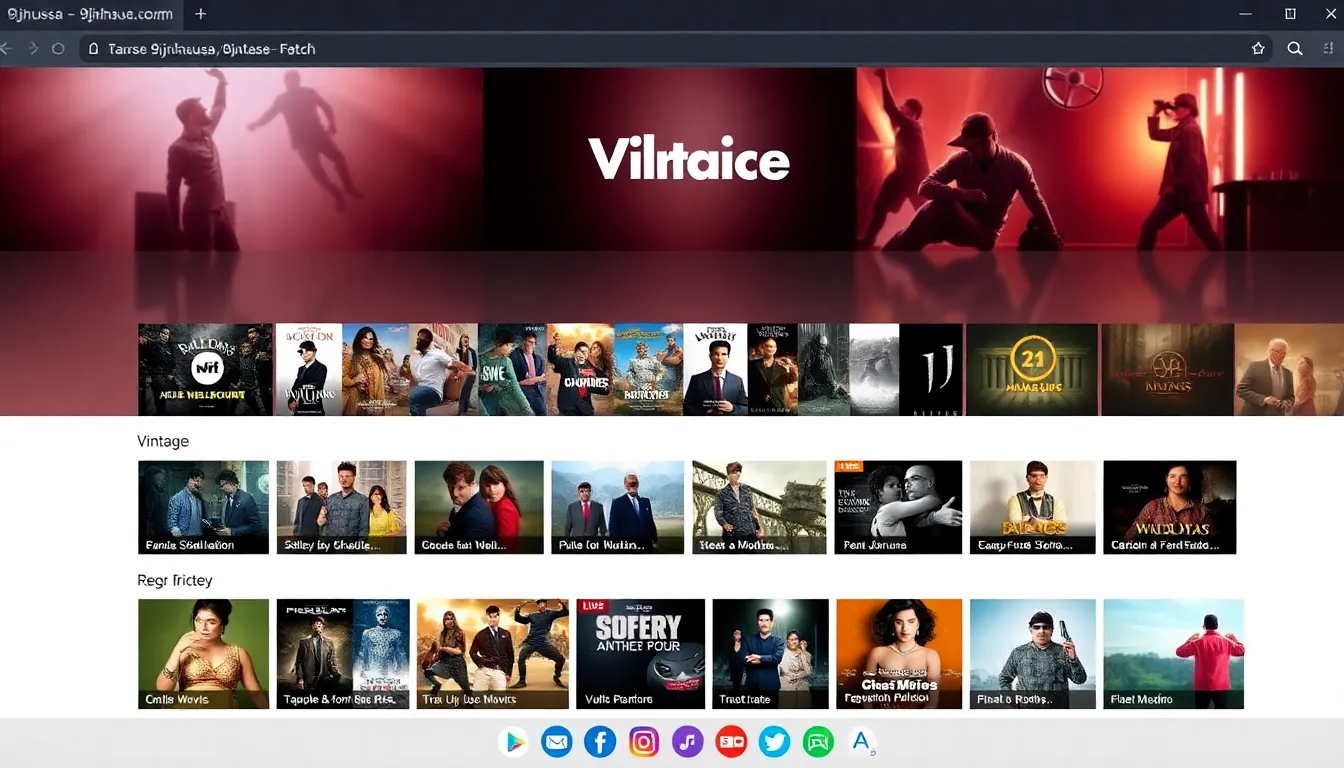Click the blue Mail envelope icon
The width and height of the screenshot is (1344, 768).
click(556, 742)
